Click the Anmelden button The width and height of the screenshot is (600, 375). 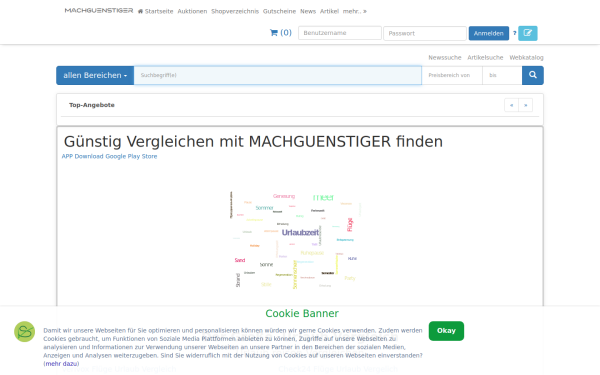point(489,33)
